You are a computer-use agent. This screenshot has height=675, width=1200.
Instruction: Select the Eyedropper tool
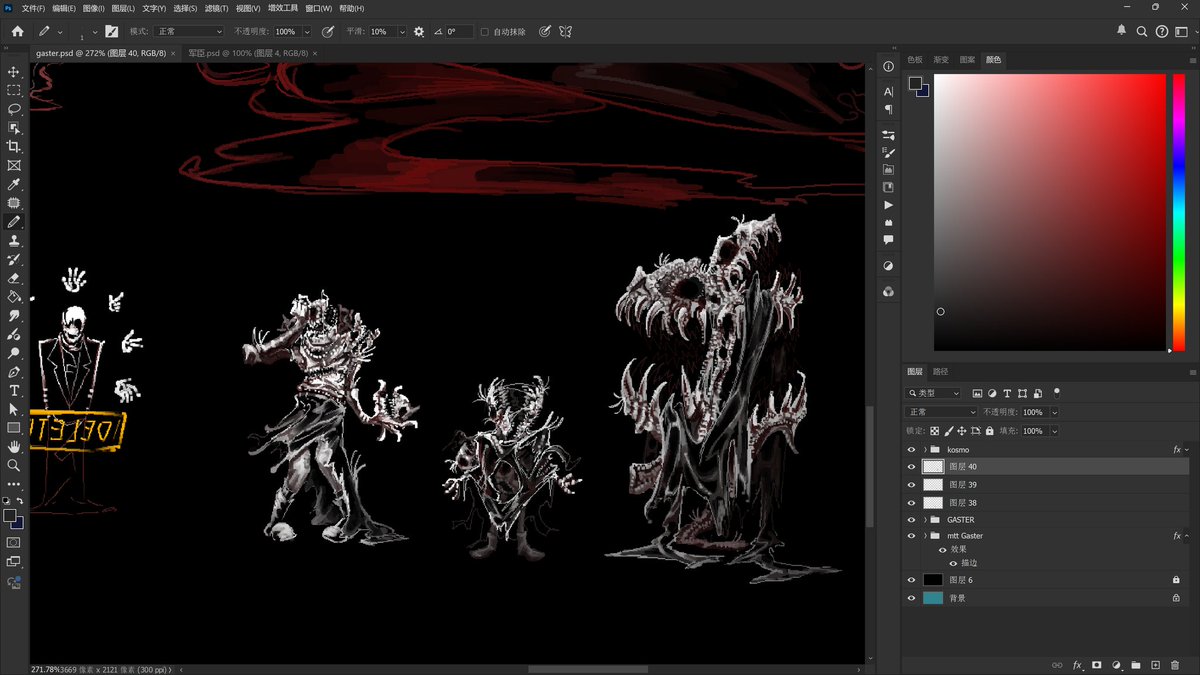pyautogui.click(x=14, y=184)
